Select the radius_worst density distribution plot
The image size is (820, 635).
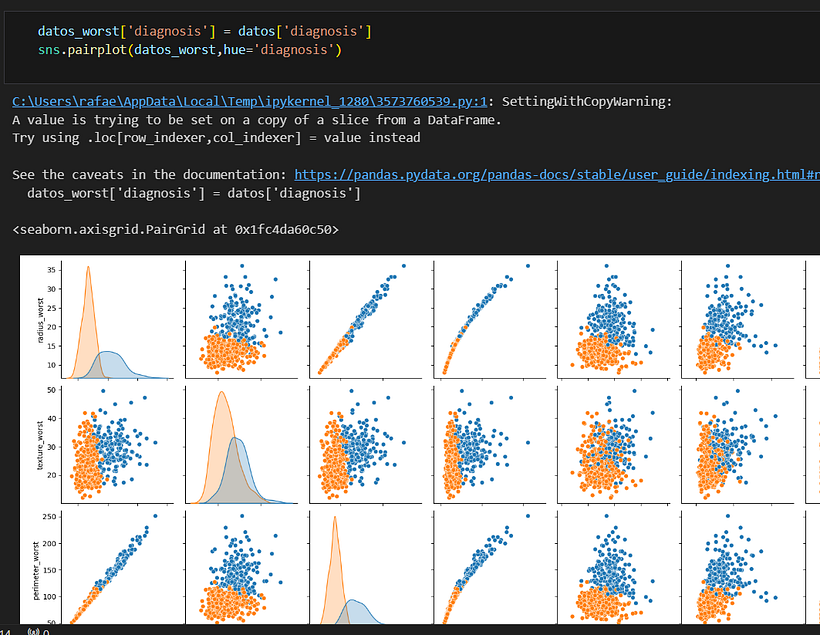coord(117,320)
